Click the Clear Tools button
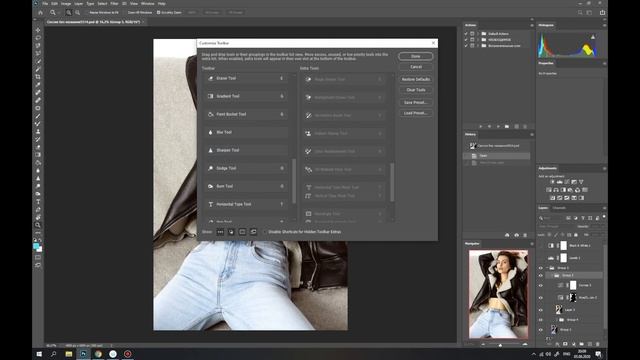Screen dimensions: 640x360 416,90
